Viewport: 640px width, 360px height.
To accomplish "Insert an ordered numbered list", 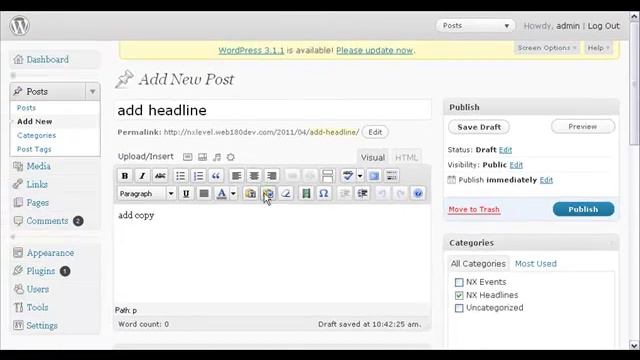I will pyautogui.click(x=198, y=176).
